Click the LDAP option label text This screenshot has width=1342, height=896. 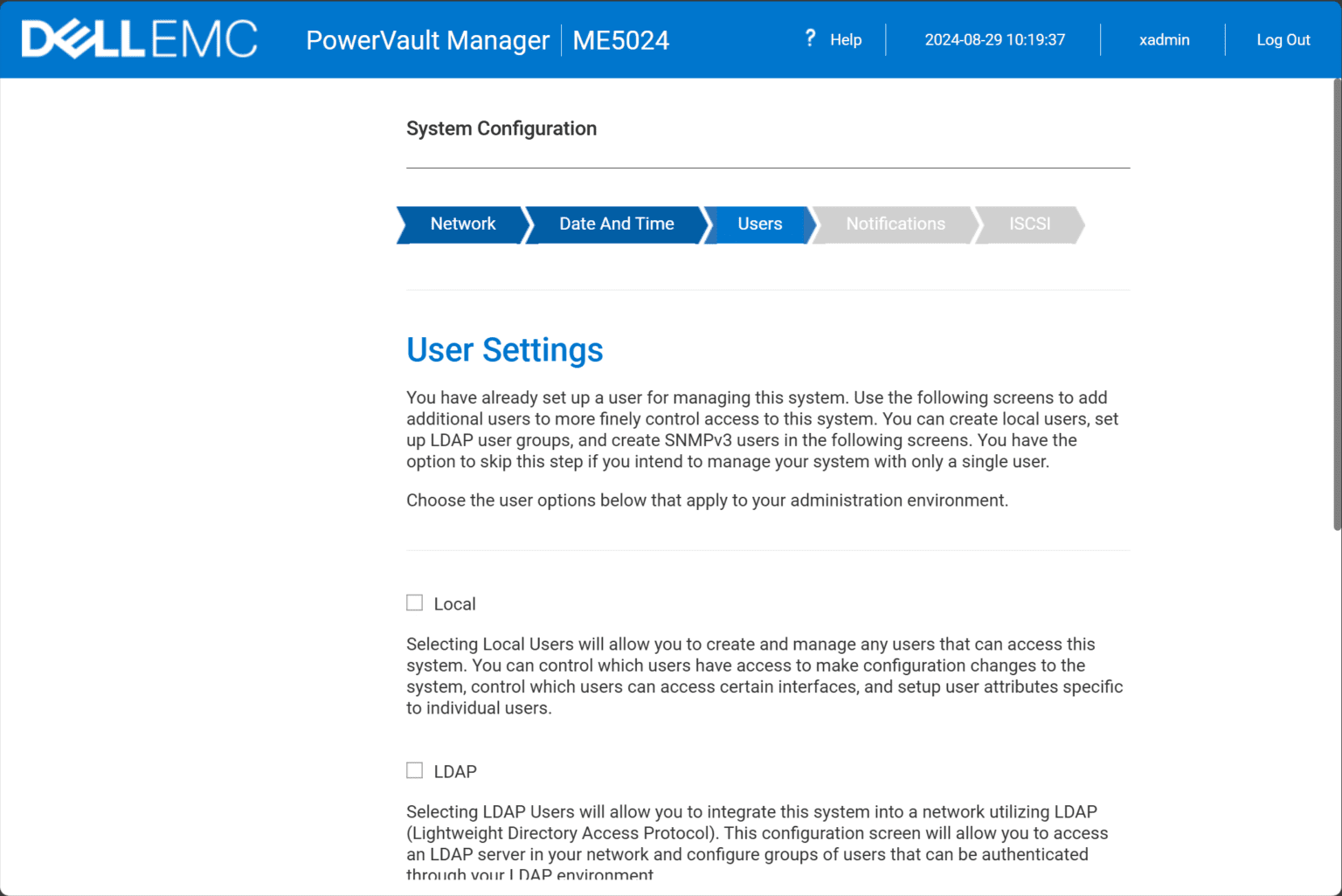click(x=455, y=771)
